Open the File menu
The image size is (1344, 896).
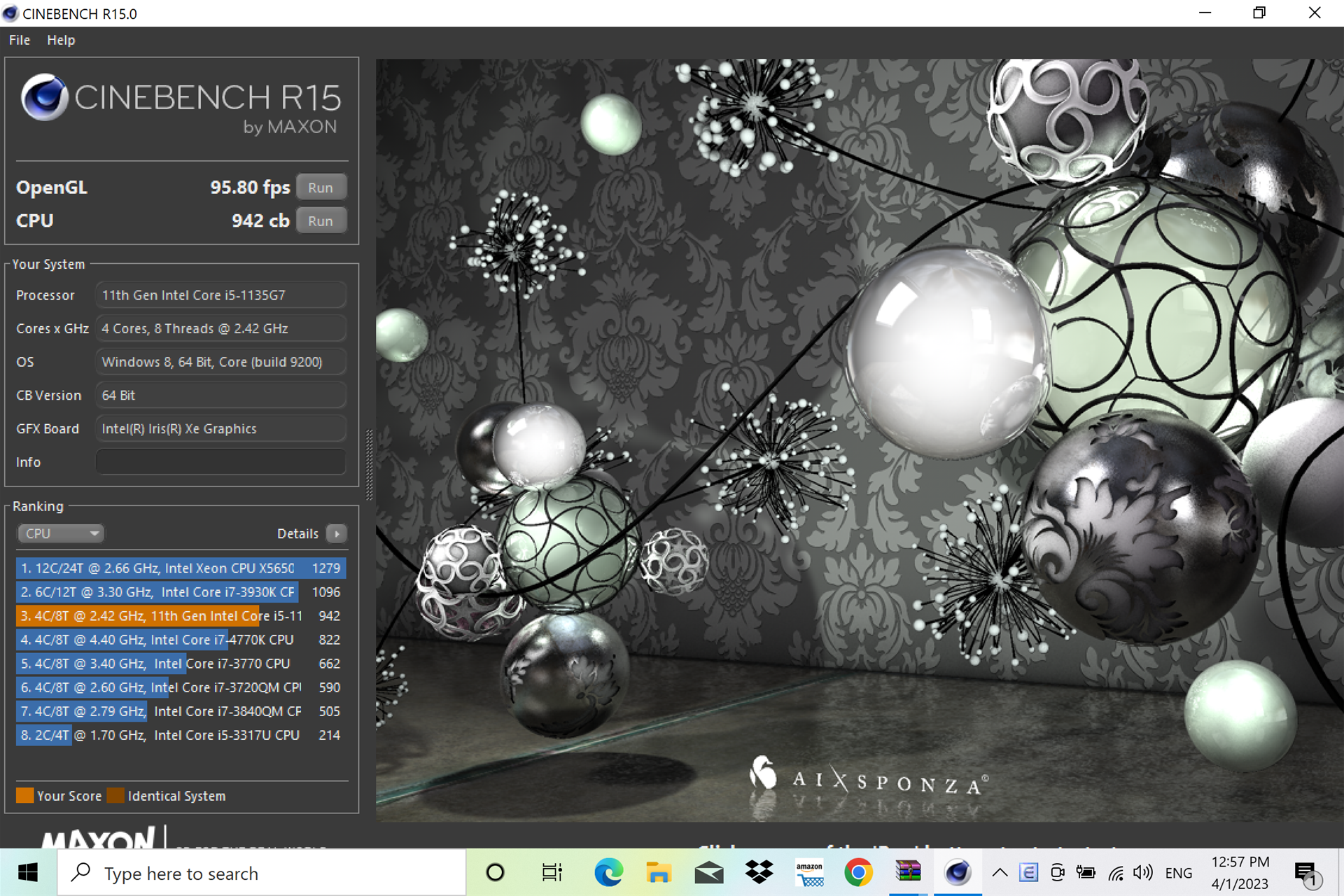pos(20,41)
